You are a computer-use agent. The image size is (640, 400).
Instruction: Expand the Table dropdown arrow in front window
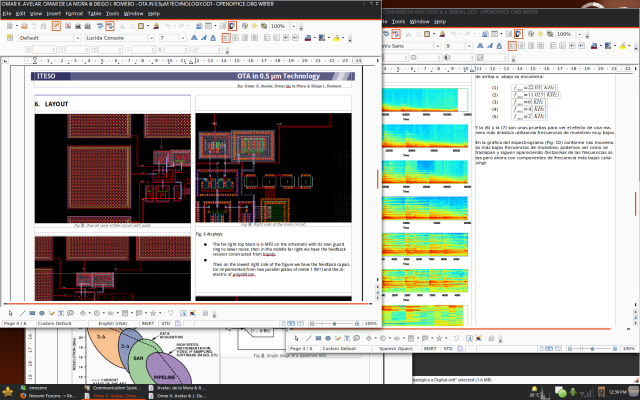(x=215, y=26)
